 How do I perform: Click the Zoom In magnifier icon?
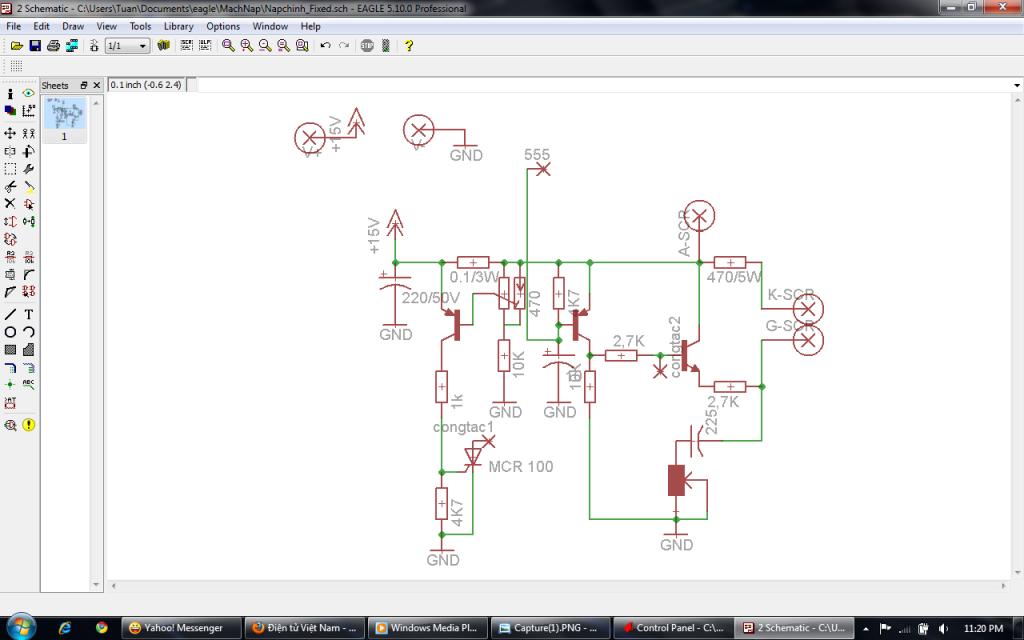click(247, 46)
